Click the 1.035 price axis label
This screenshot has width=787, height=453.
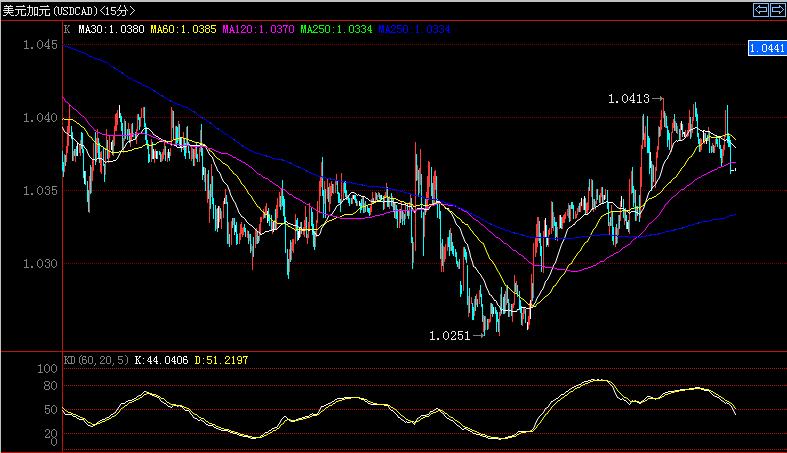40,191
